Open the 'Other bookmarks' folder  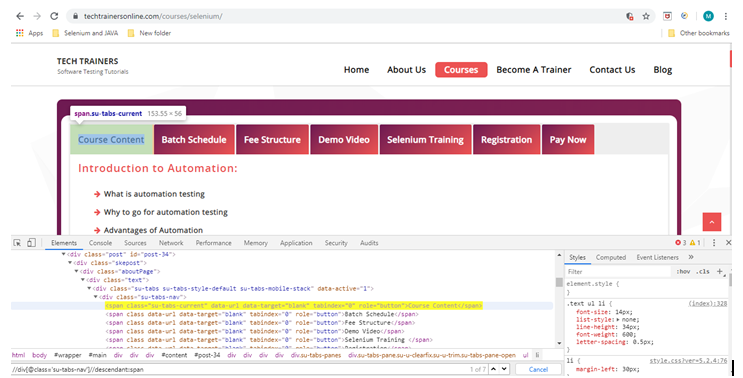pos(699,33)
